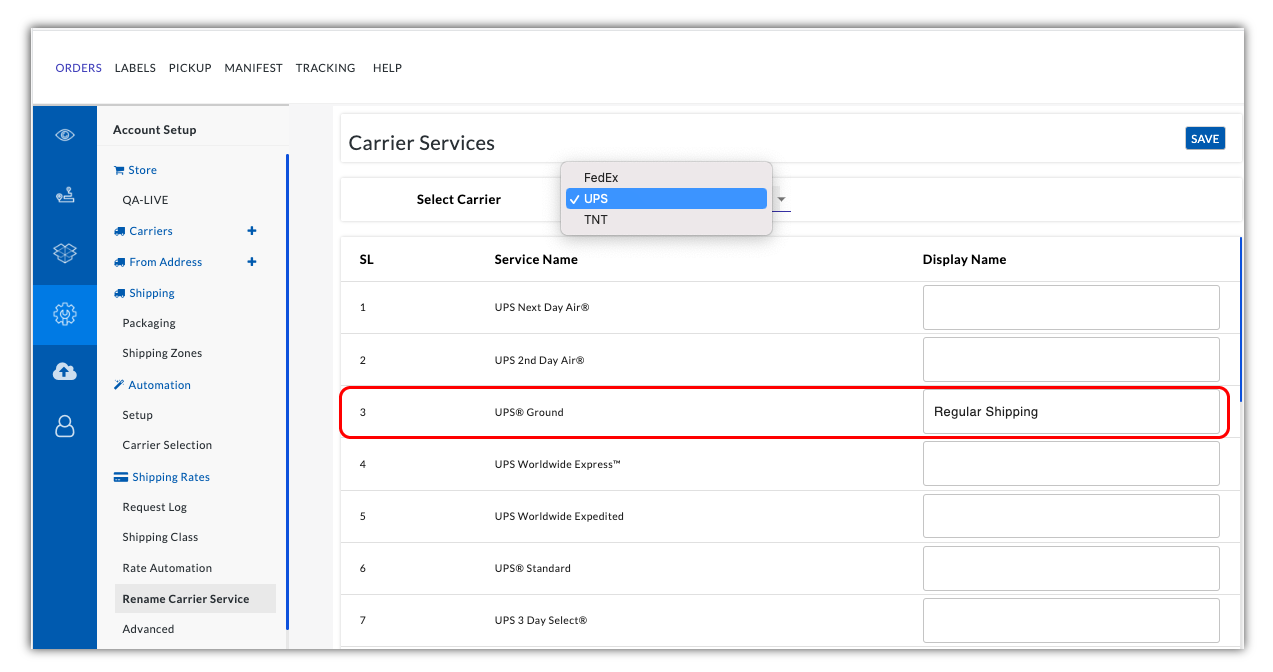Click the UPS 2nd Day Air® service name
This screenshot has height=672, width=1273.
click(x=539, y=360)
